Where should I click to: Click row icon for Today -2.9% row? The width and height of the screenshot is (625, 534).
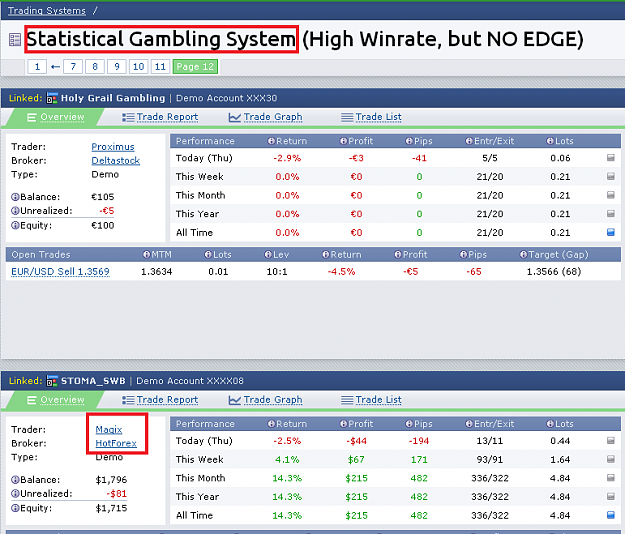(x=611, y=158)
